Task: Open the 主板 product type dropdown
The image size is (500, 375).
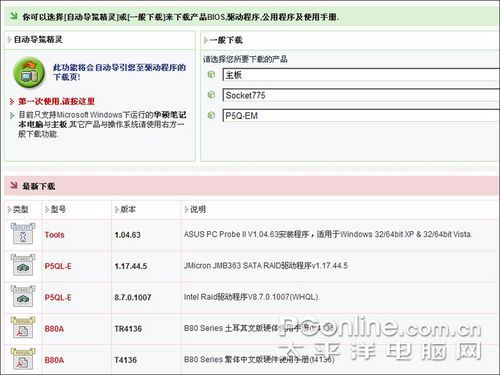Action: coord(361,75)
